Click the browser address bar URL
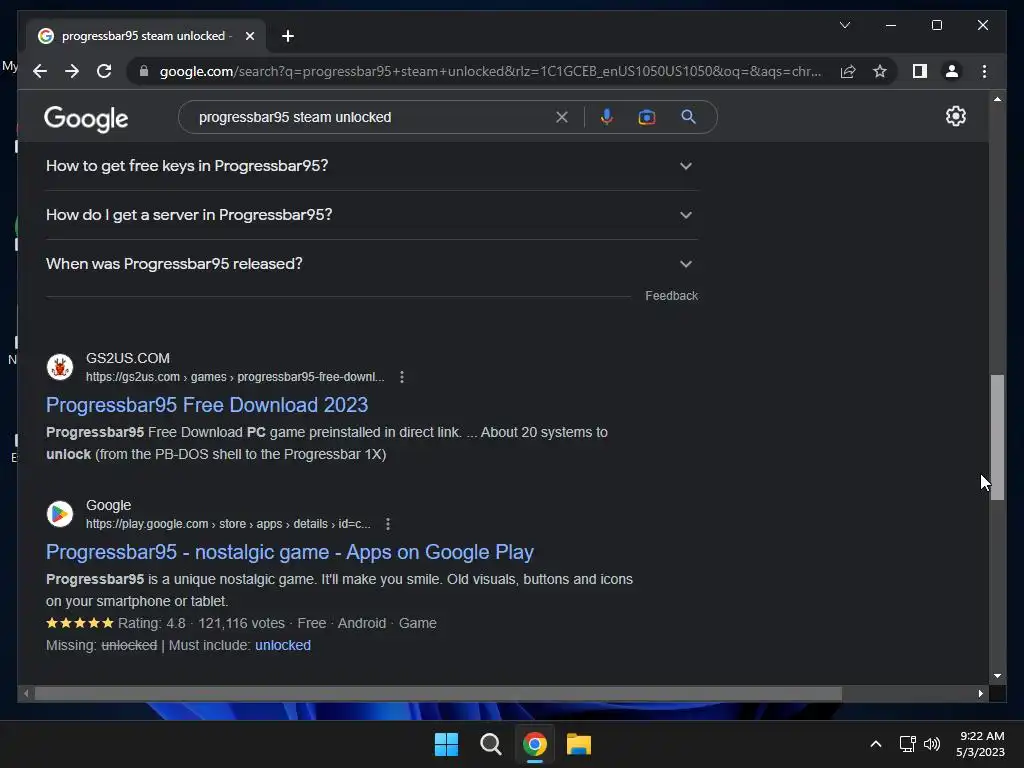This screenshot has width=1024, height=768. click(x=490, y=71)
